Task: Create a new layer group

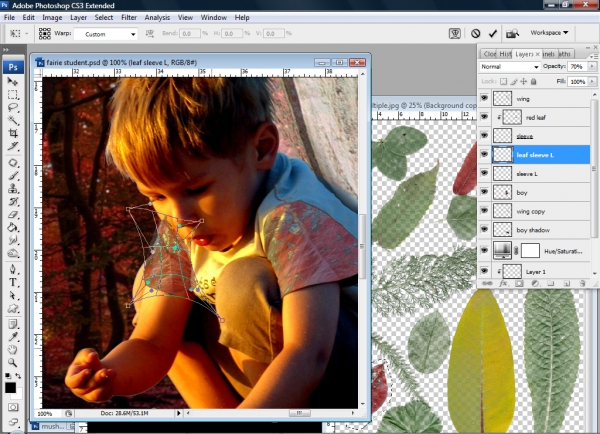Action: click(551, 284)
